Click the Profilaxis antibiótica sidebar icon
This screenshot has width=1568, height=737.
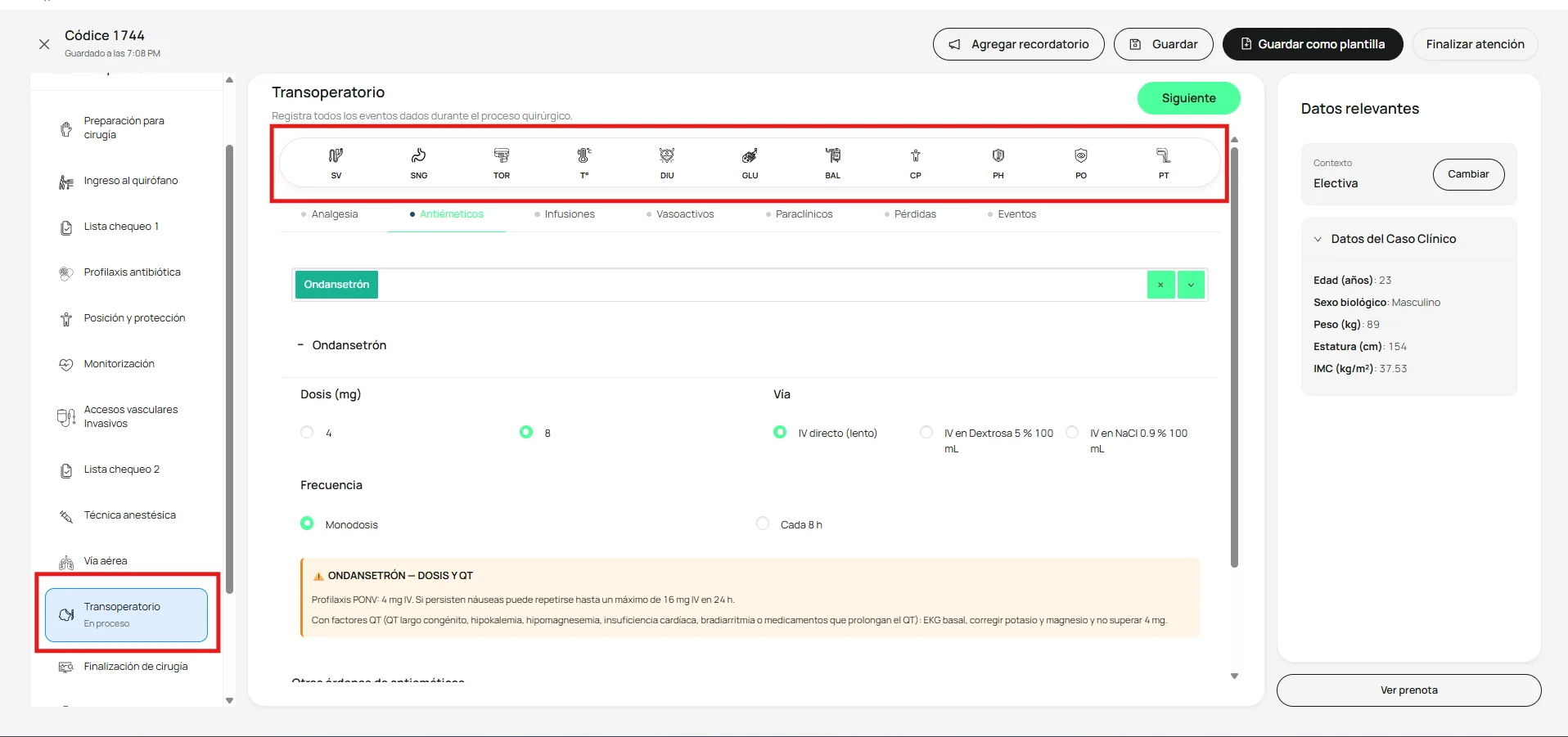66,273
